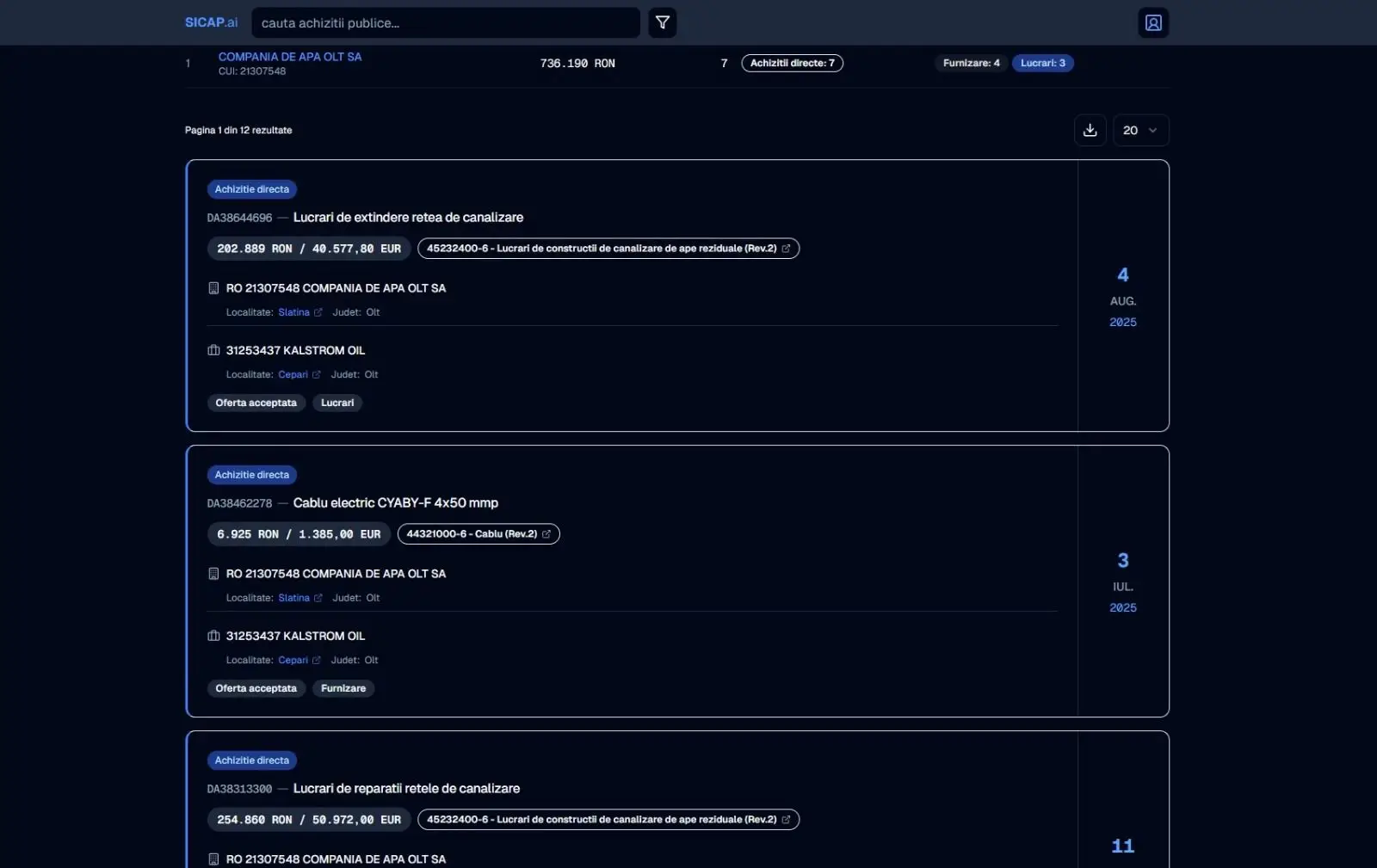This screenshot has height=868, width=1377.
Task: Open the SICAP.ai home logo
Action: point(211,22)
